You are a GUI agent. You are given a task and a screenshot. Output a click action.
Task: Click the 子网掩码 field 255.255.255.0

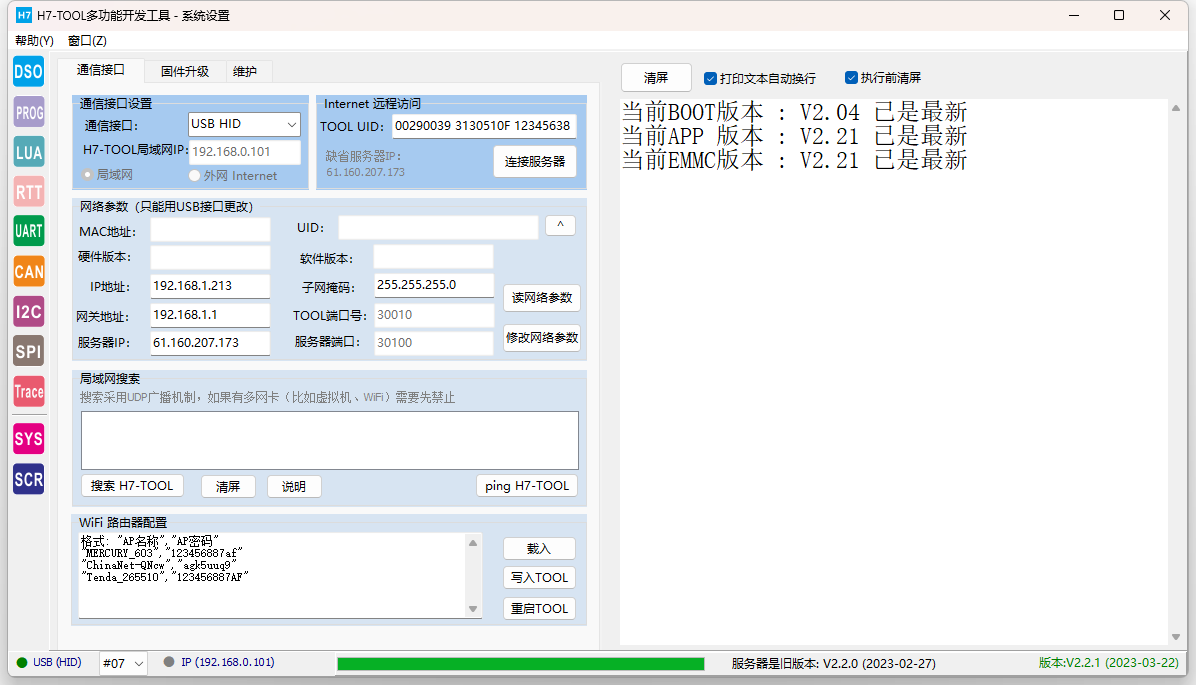pos(434,285)
